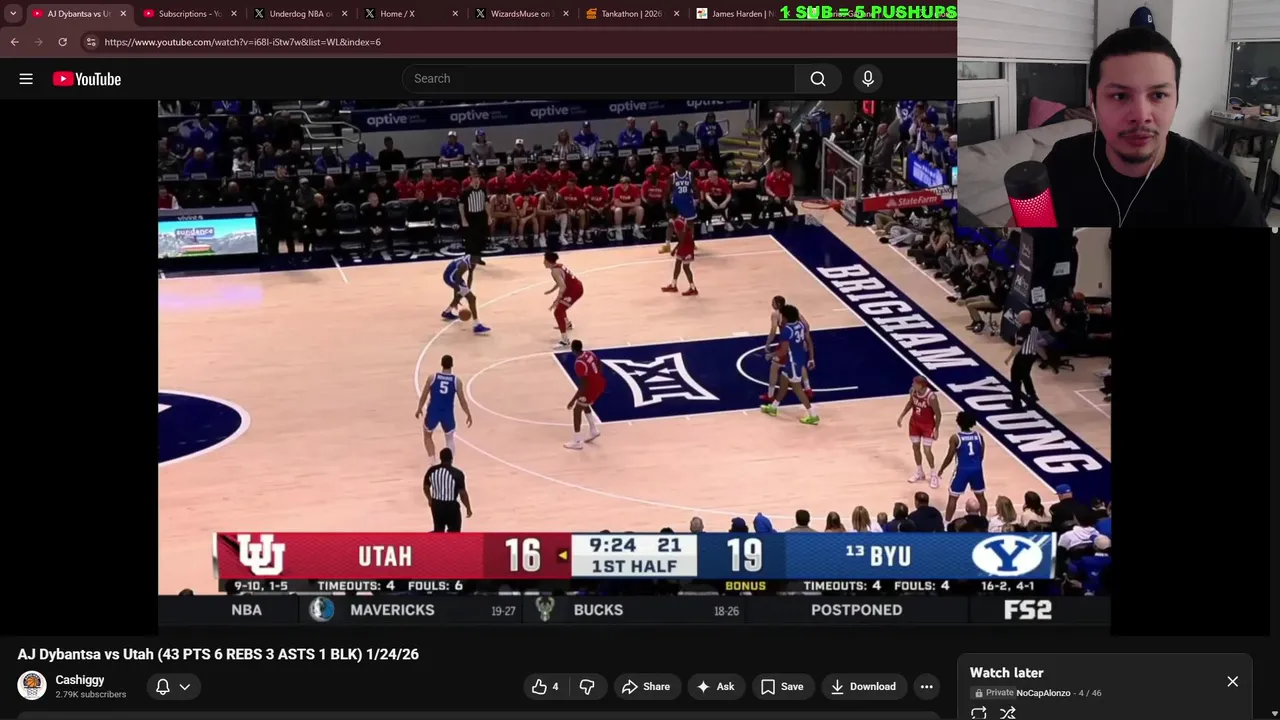Open the YouTube guide hamburger menu
This screenshot has width=1280, height=720.
tap(26, 79)
